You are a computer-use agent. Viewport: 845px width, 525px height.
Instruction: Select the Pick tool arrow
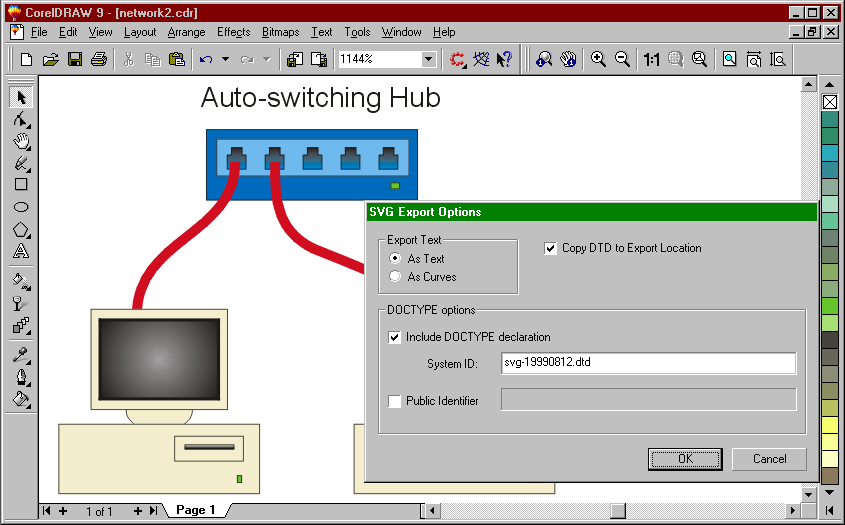click(21, 98)
